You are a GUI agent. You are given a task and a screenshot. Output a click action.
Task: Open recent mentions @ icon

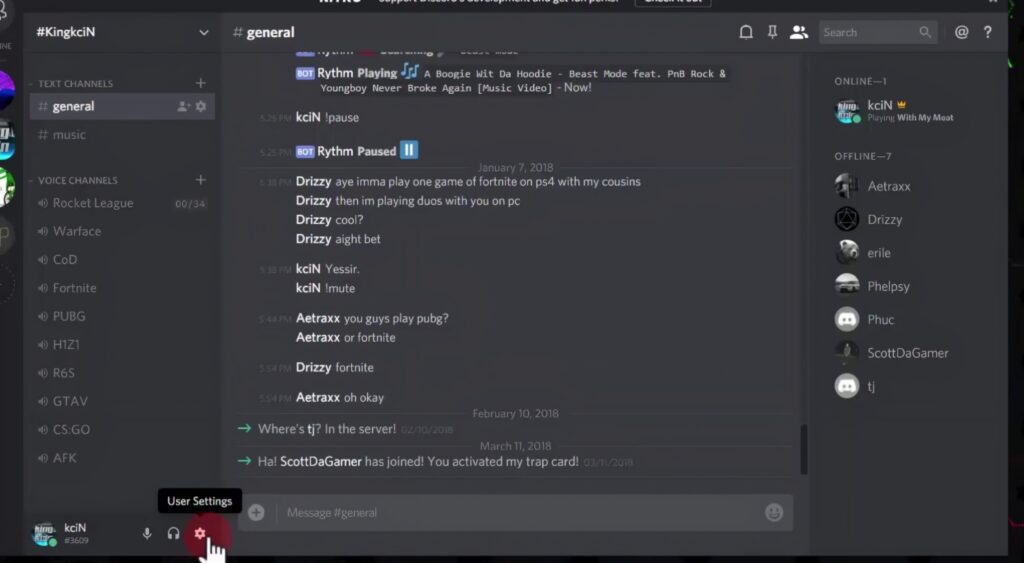(961, 32)
